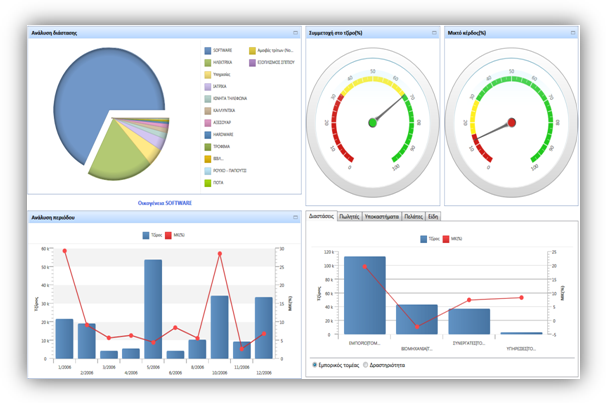Select the Εμπορικός τομέας radio button
Viewport: 606px width, 403px height.
[315, 365]
